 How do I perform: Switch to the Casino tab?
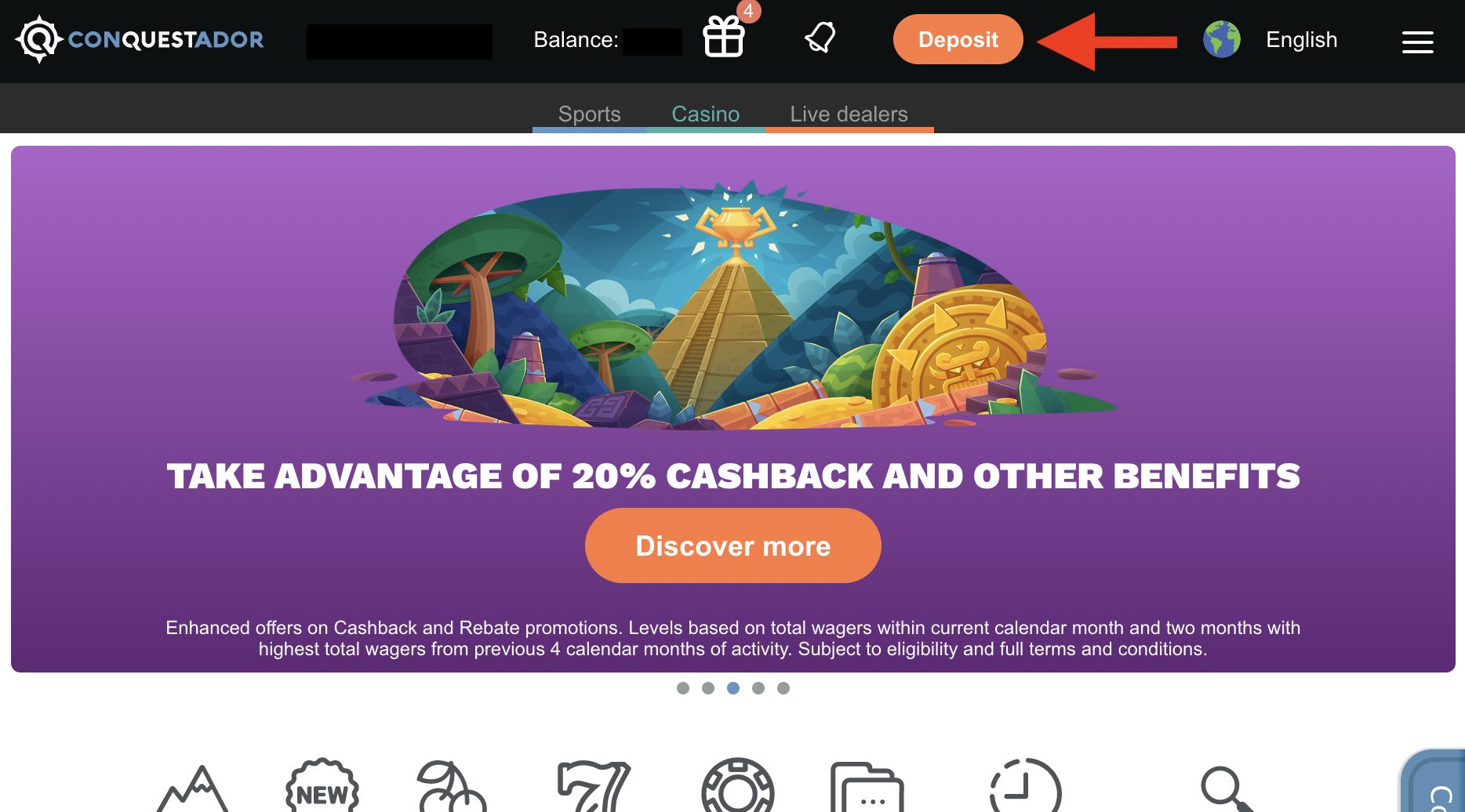705,114
